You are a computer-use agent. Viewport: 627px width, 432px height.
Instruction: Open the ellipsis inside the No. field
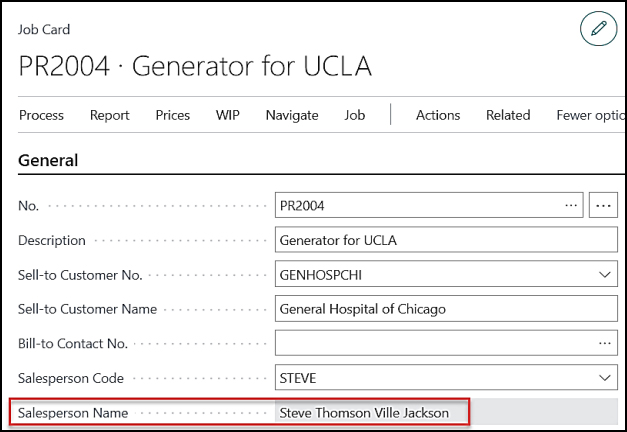pos(571,206)
